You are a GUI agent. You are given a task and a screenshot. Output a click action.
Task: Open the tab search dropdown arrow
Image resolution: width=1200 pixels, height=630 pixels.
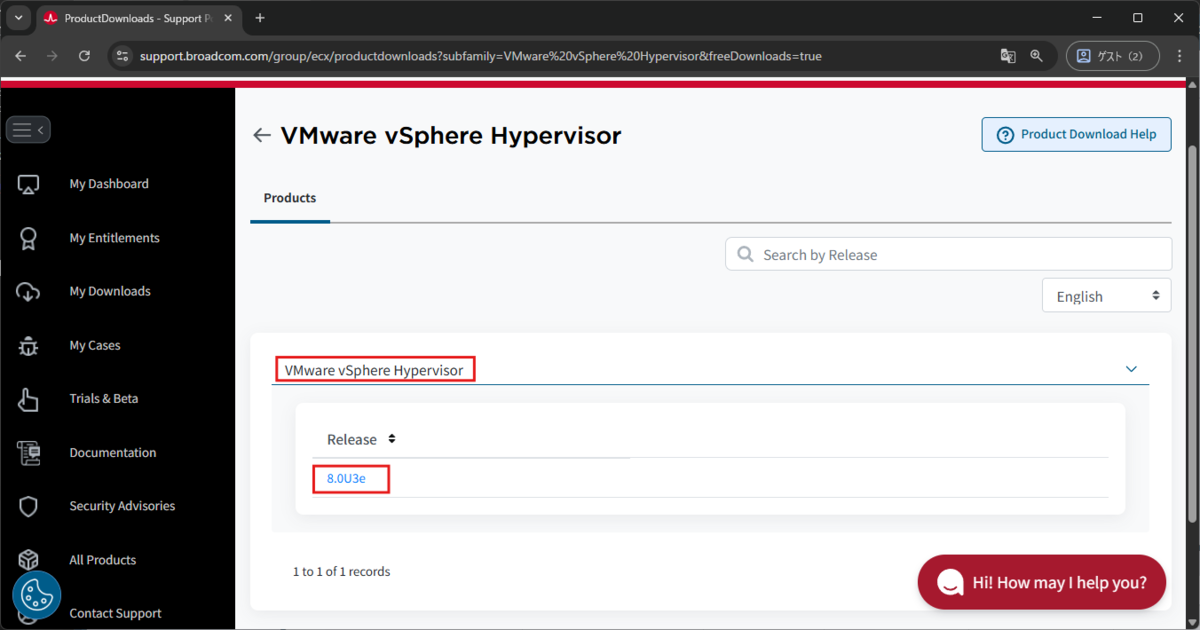tap(18, 18)
